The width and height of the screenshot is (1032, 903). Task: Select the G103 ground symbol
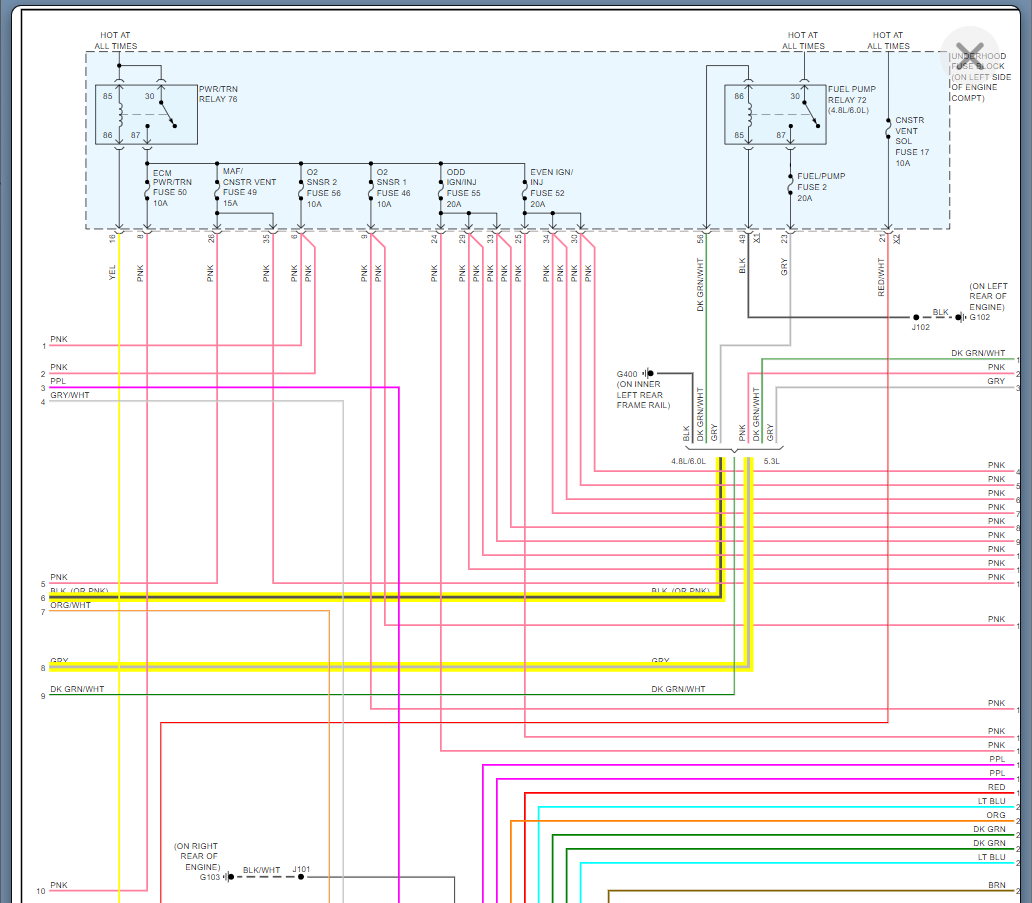tap(228, 877)
